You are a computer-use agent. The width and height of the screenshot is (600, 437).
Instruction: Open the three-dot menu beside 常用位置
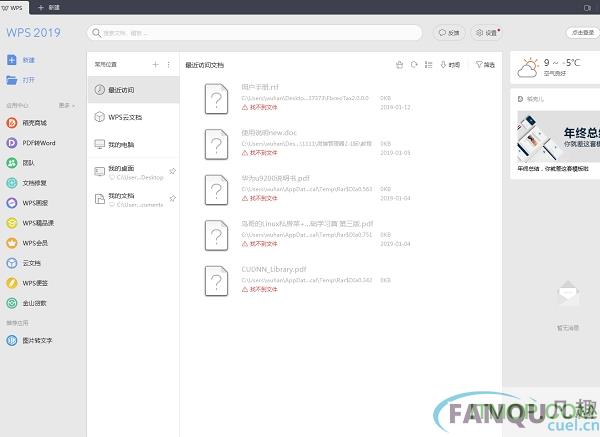pyautogui.click(x=169, y=64)
